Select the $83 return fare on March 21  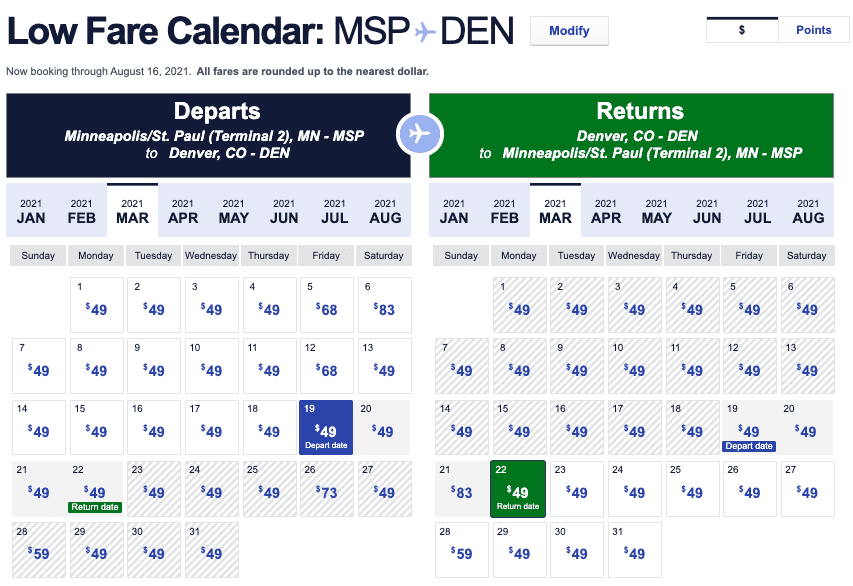point(461,488)
